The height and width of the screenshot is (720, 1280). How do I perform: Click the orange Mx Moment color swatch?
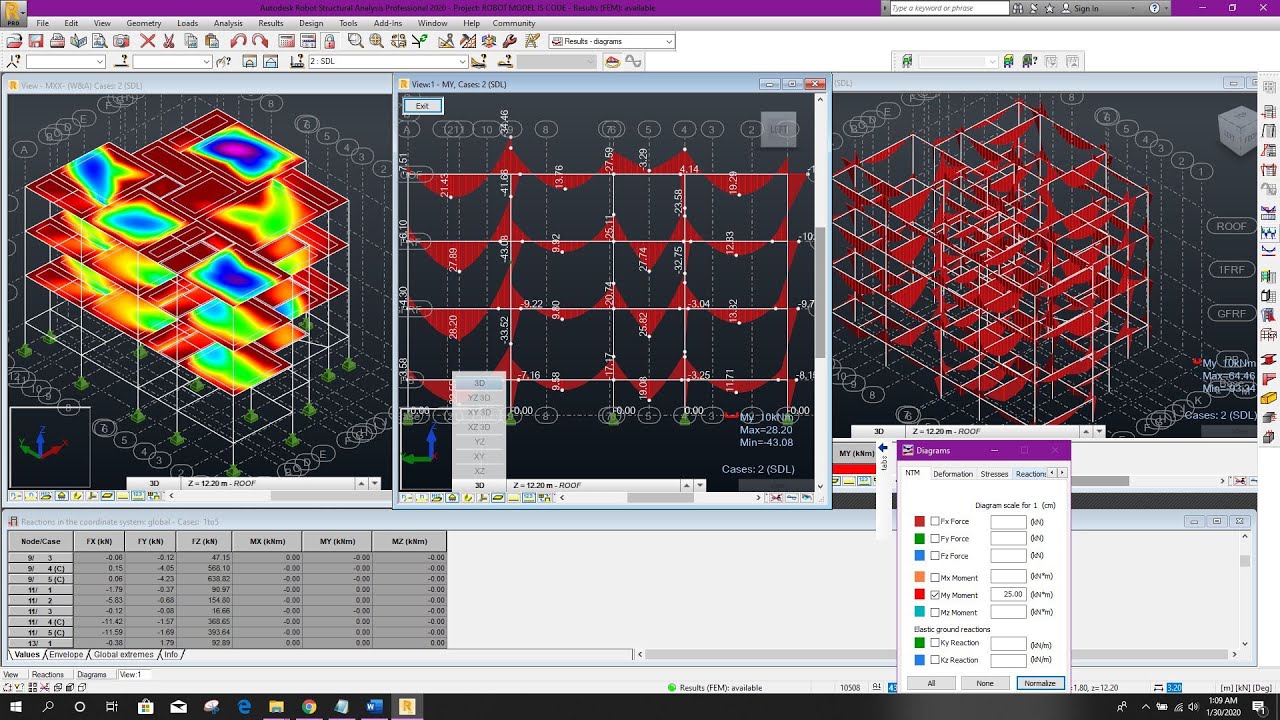[919, 577]
